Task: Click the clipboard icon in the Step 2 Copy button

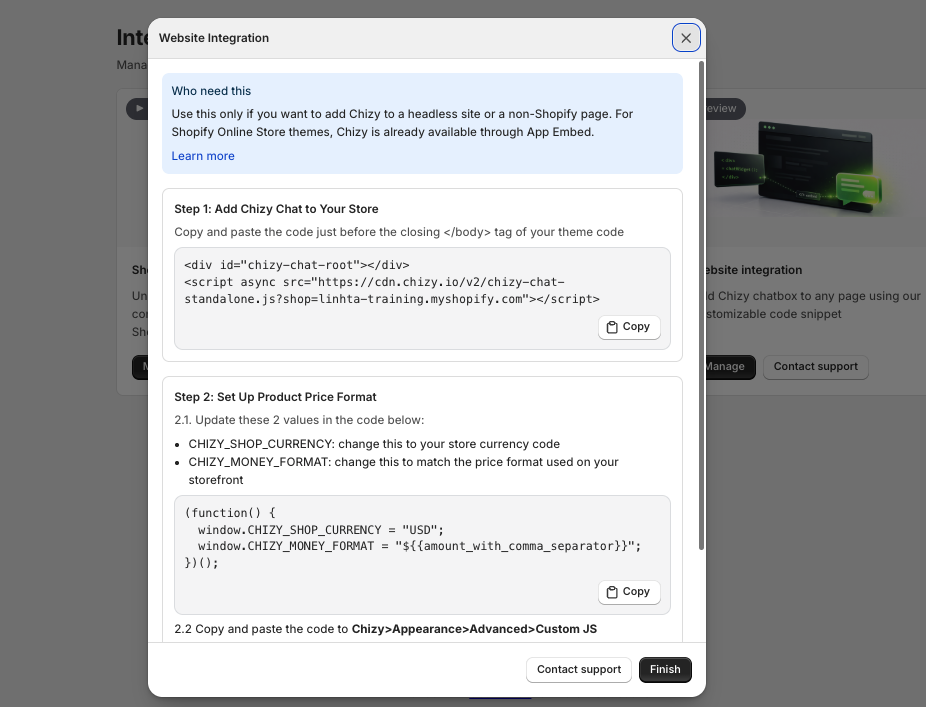Action: tap(612, 592)
